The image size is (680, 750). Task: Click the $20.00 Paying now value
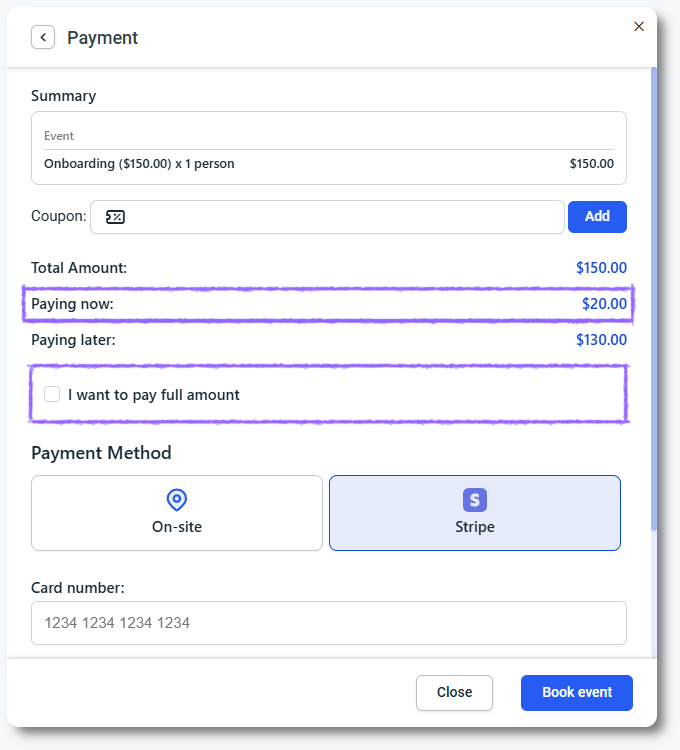pos(604,304)
